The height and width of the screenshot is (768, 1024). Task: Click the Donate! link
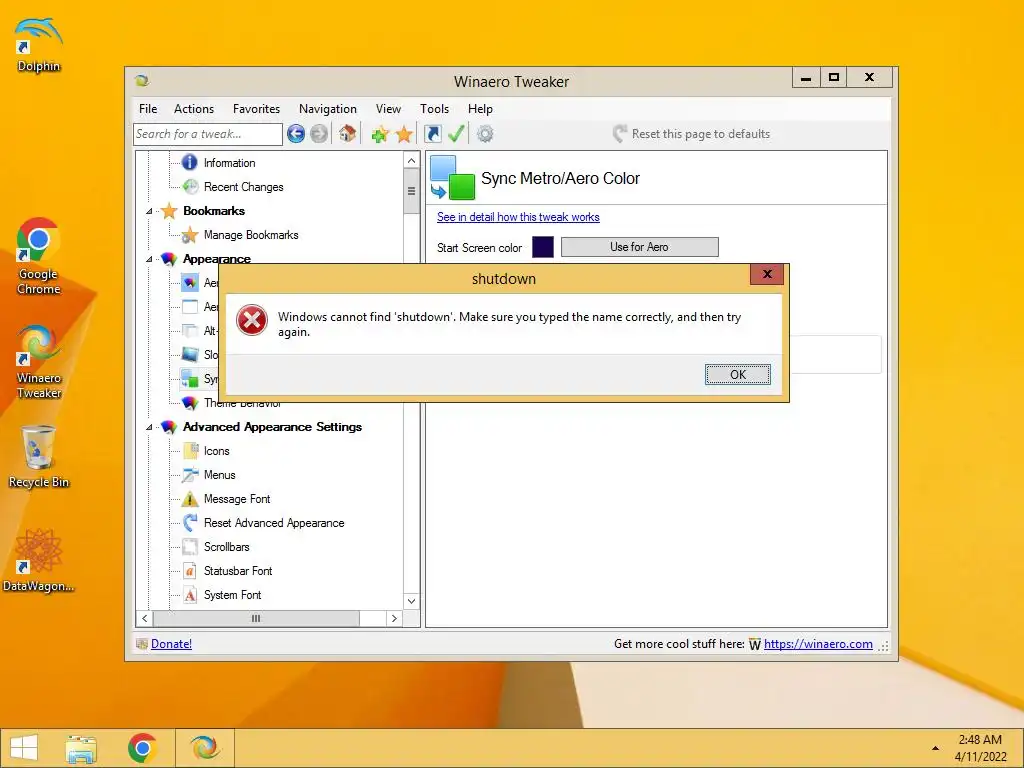pos(171,644)
